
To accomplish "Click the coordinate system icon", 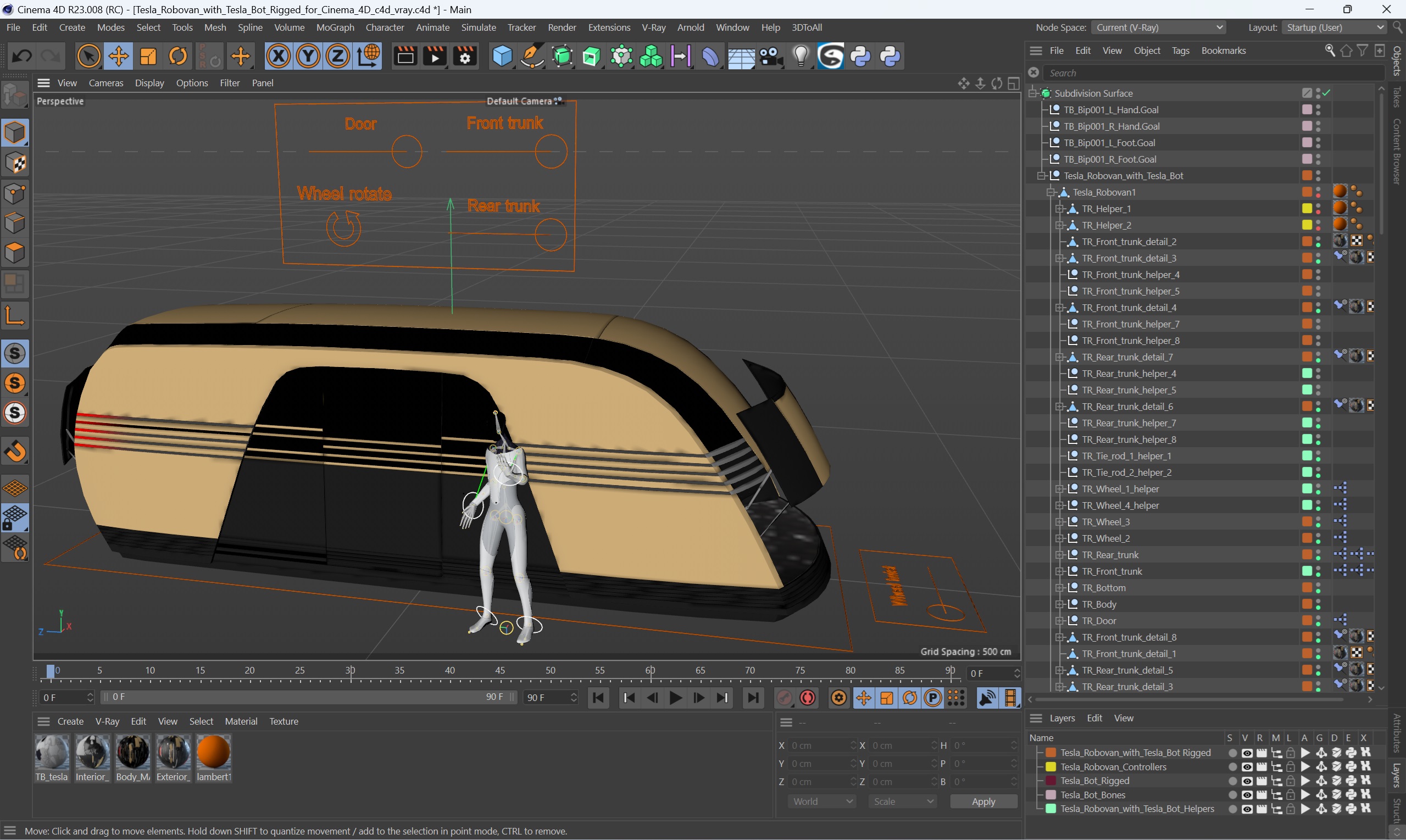I will 369,56.
